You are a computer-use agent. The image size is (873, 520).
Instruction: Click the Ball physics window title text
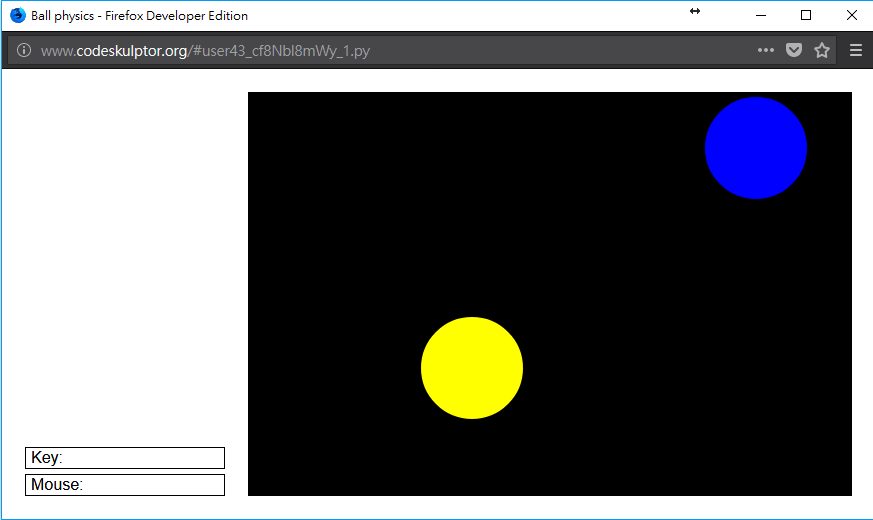(x=139, y=16)
